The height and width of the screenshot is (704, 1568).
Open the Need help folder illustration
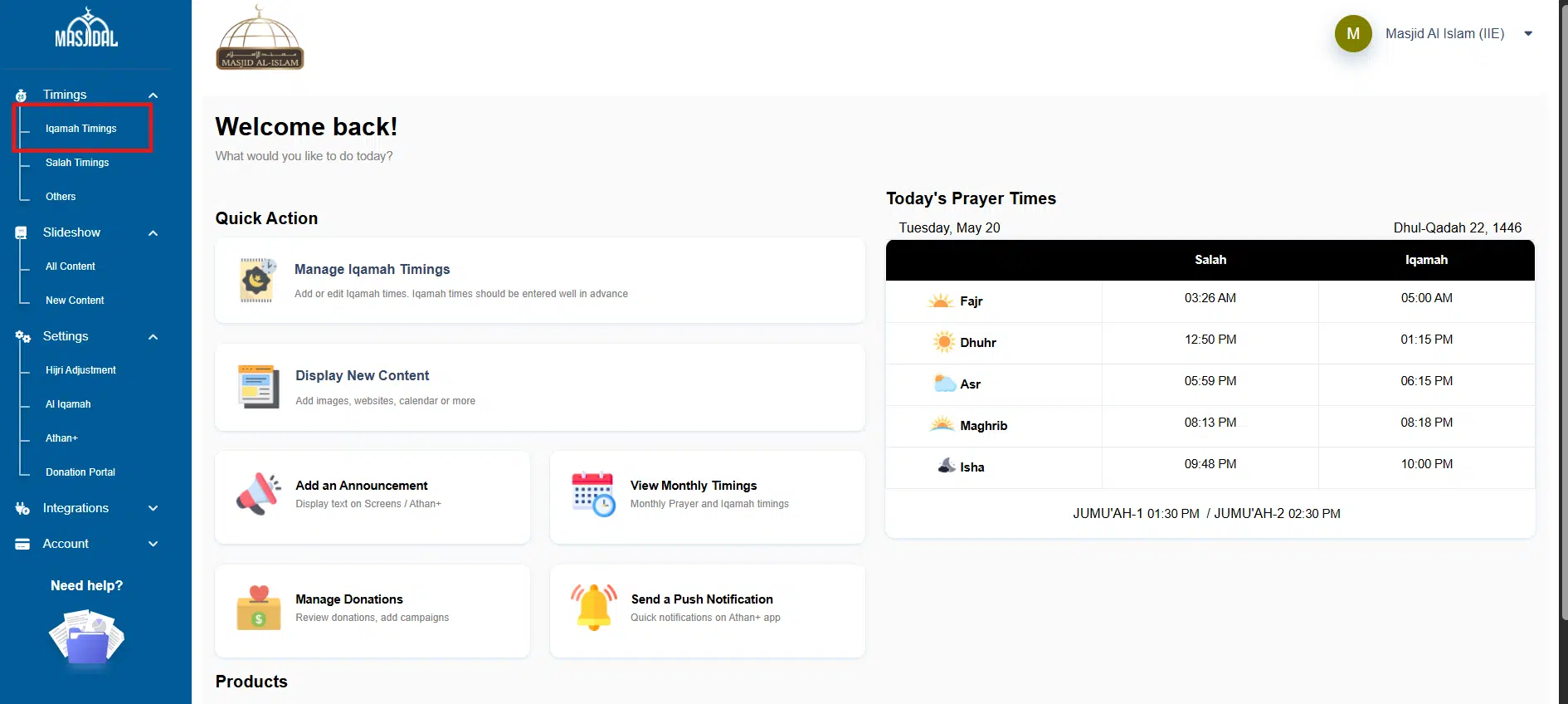click(x=86, y=638)
